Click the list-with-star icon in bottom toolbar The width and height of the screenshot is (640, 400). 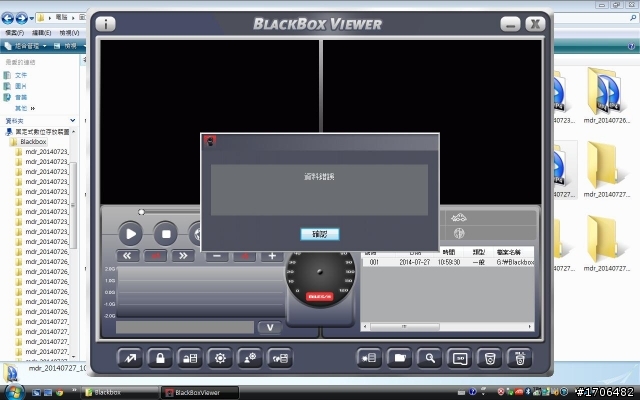(369, 358)
